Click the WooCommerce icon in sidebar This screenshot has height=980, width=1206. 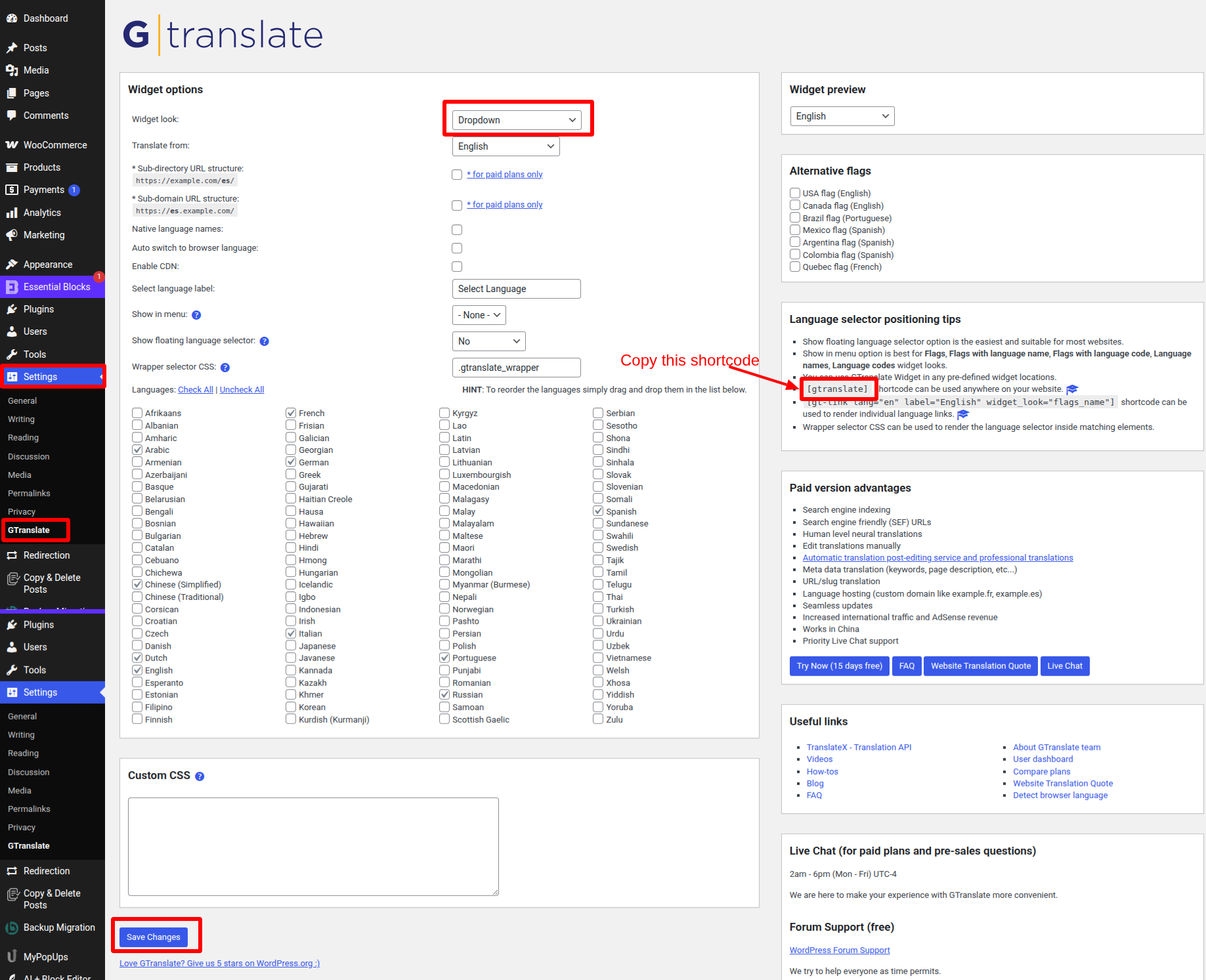coord(12,145)
